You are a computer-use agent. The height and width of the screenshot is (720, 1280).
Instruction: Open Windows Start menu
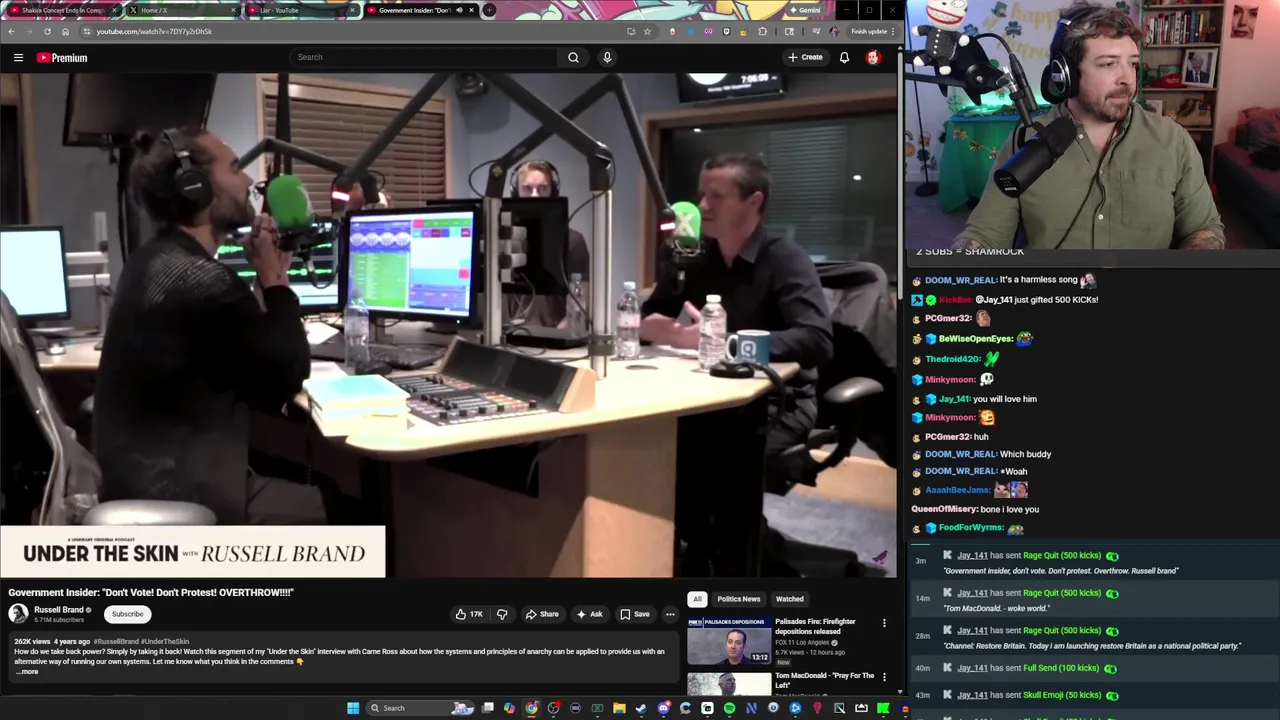(353, 708)
